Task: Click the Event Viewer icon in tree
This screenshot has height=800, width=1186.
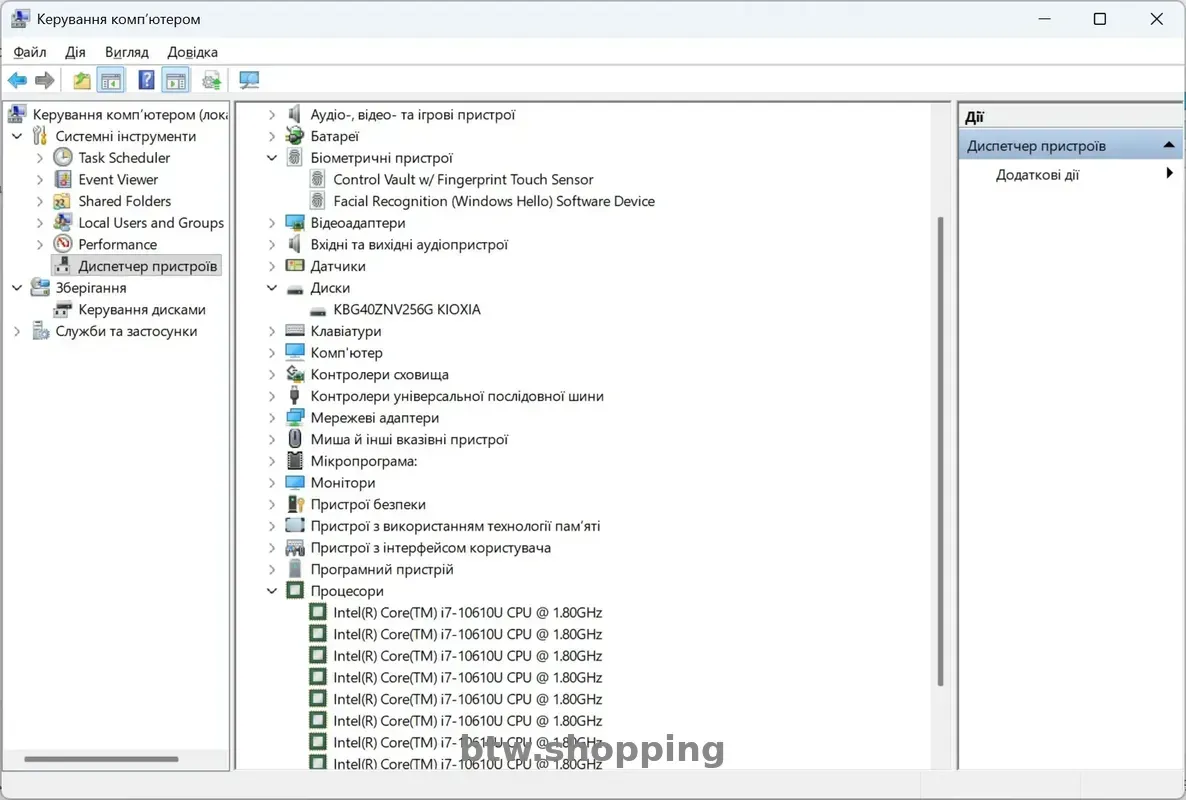Action: click(x=63, y=180)
